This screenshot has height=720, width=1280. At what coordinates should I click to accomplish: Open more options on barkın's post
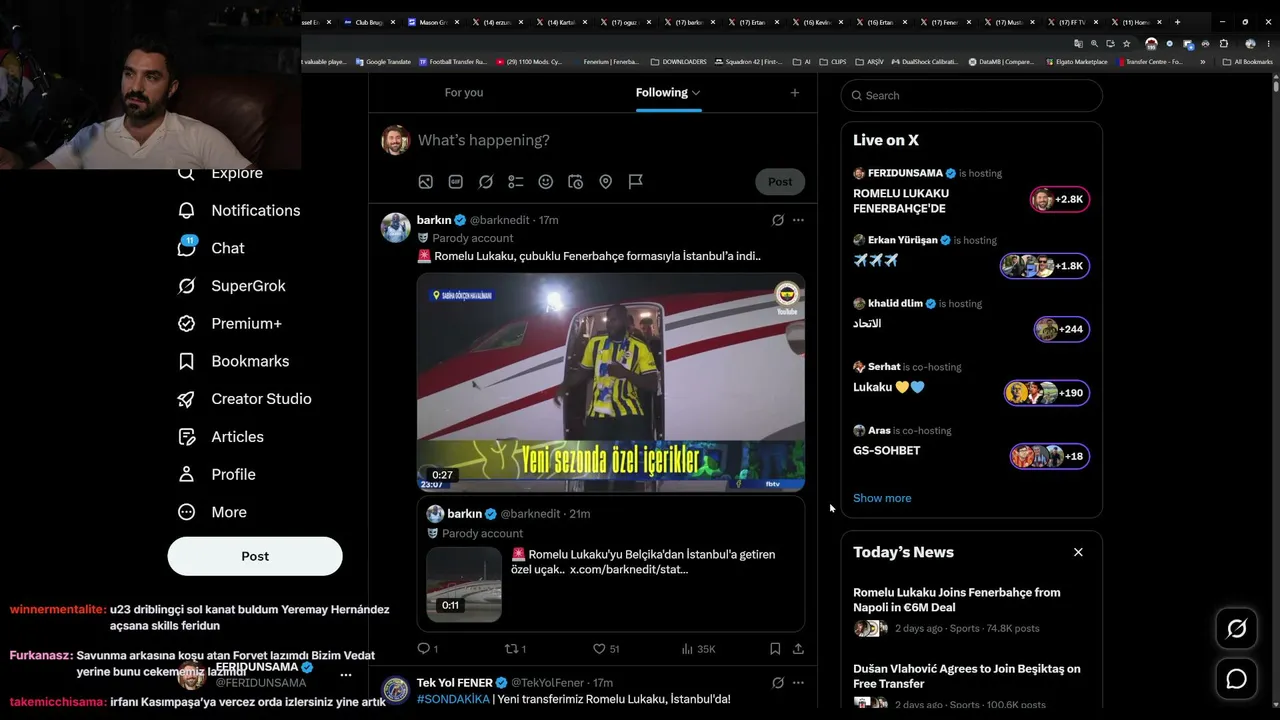tap(798, 220)
